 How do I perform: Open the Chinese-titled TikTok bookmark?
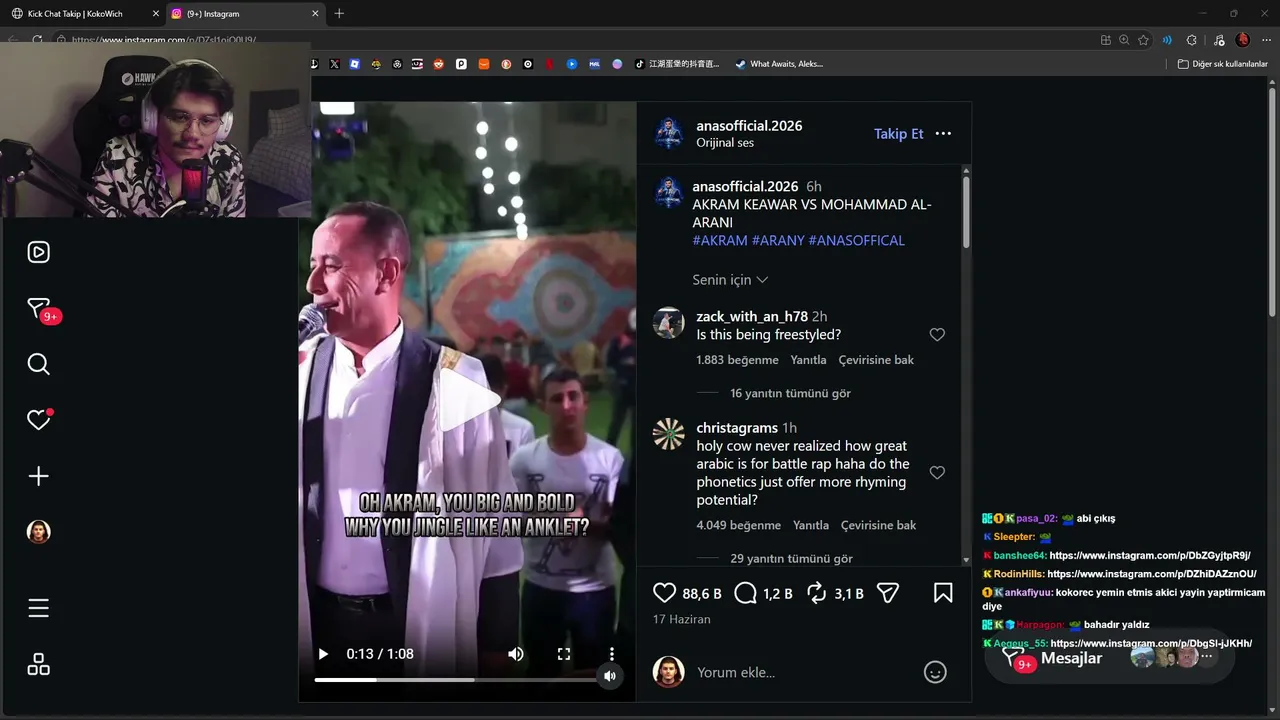677,64
